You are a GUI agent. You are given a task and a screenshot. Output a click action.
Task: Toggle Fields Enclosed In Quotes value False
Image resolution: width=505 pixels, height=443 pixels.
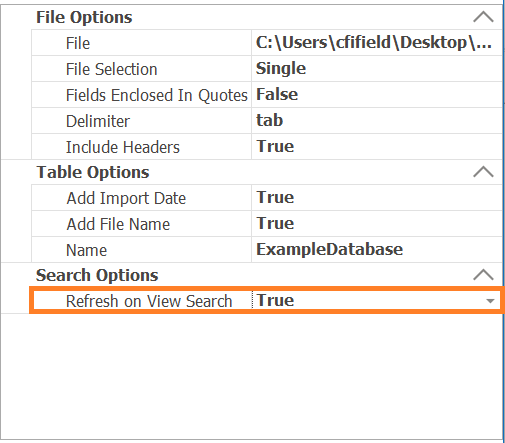[377, 95]
